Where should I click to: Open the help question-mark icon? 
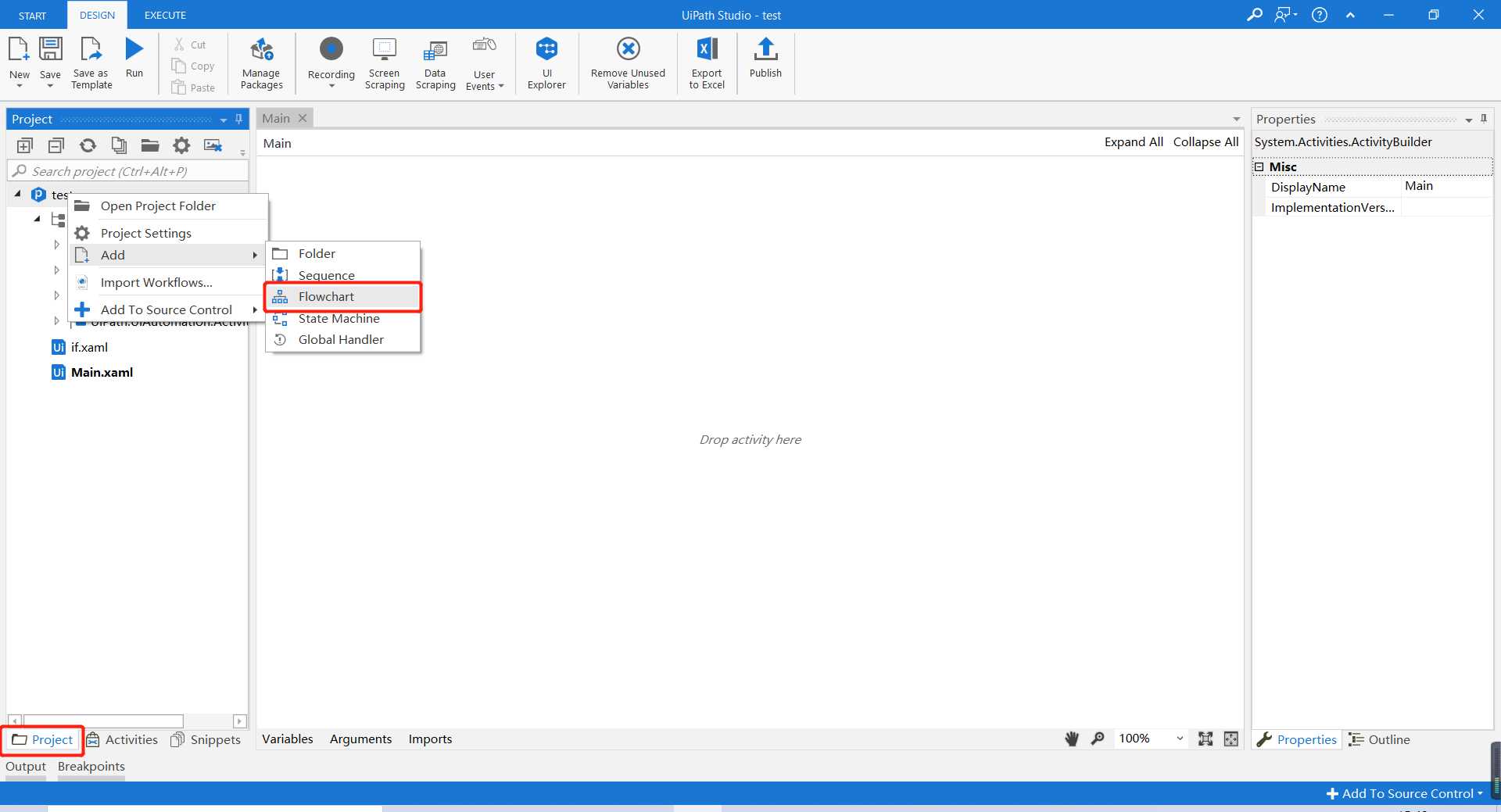pyautogui.click(x=1320, y=15)
